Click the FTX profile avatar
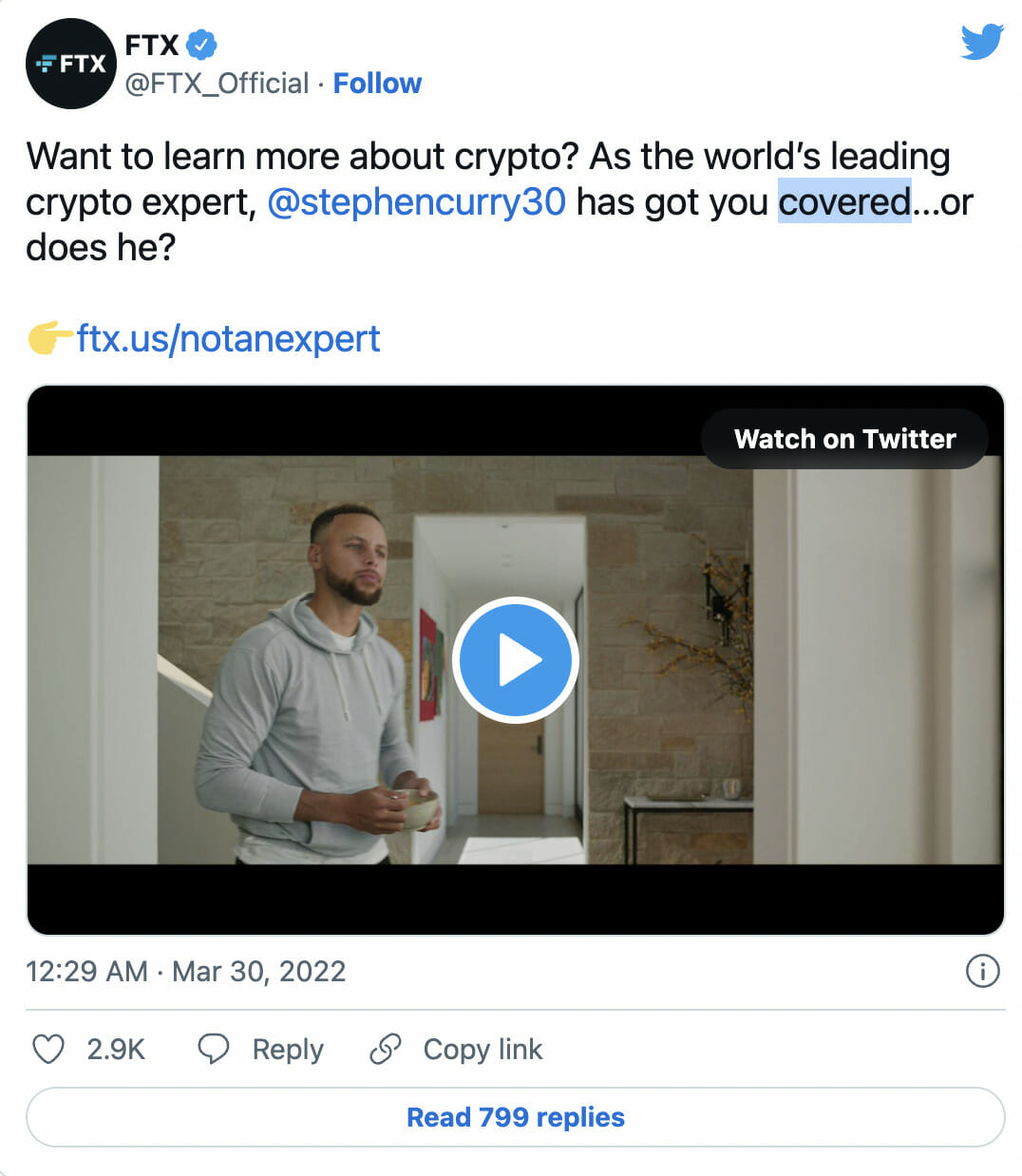The image size is (1022, 1176). [71, 64]
